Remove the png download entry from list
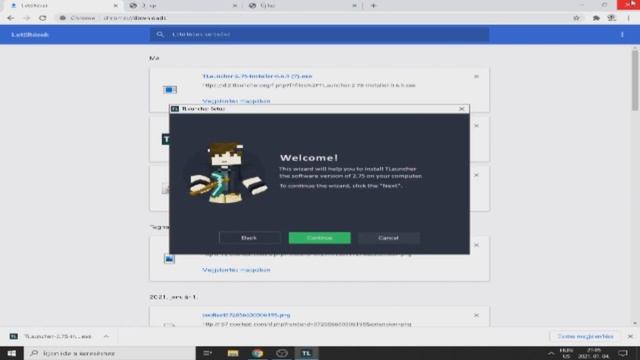 476,315
